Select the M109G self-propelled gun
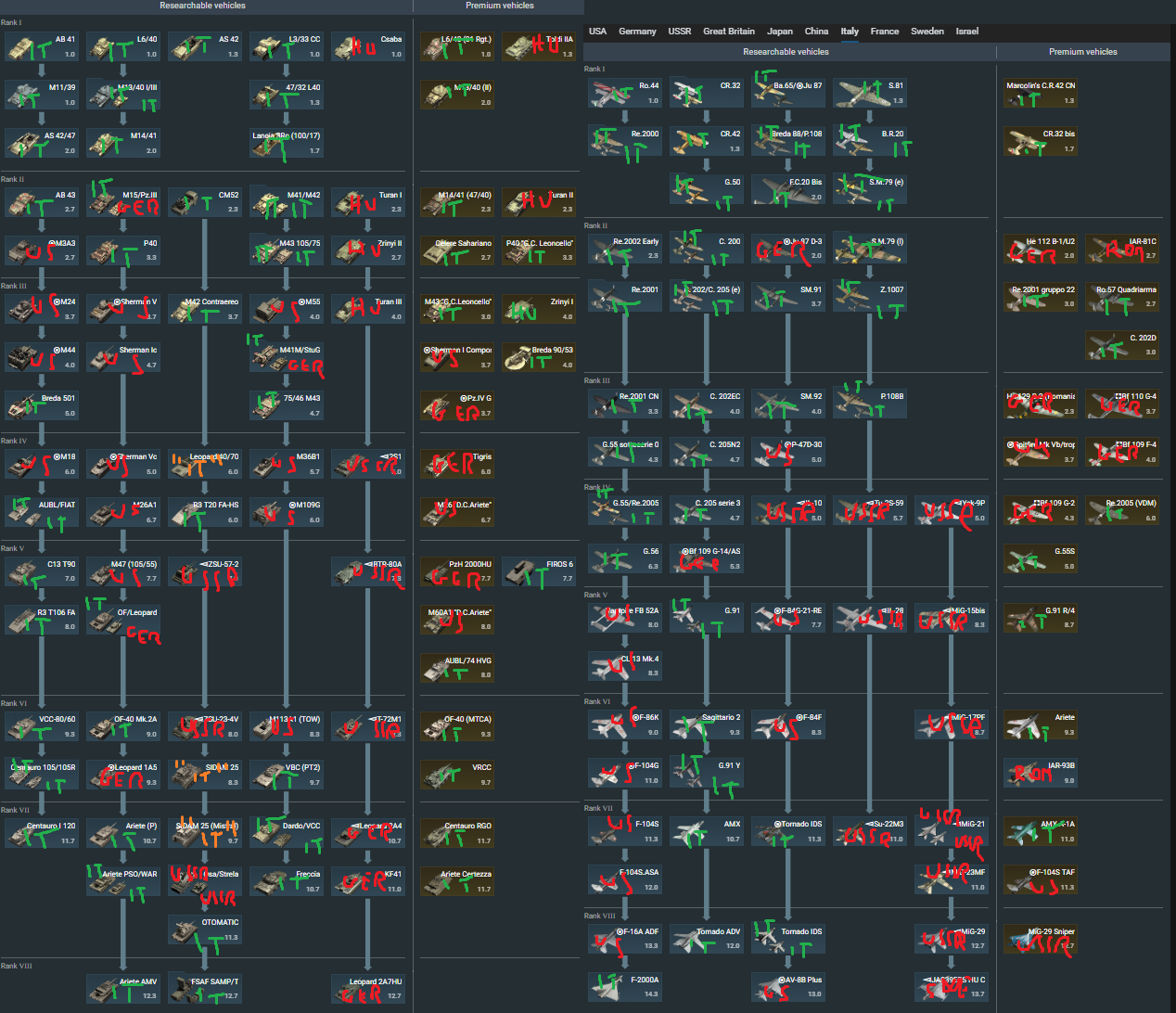The width and height of the screenshot is (1176, 1013). (x=287, y=512)
